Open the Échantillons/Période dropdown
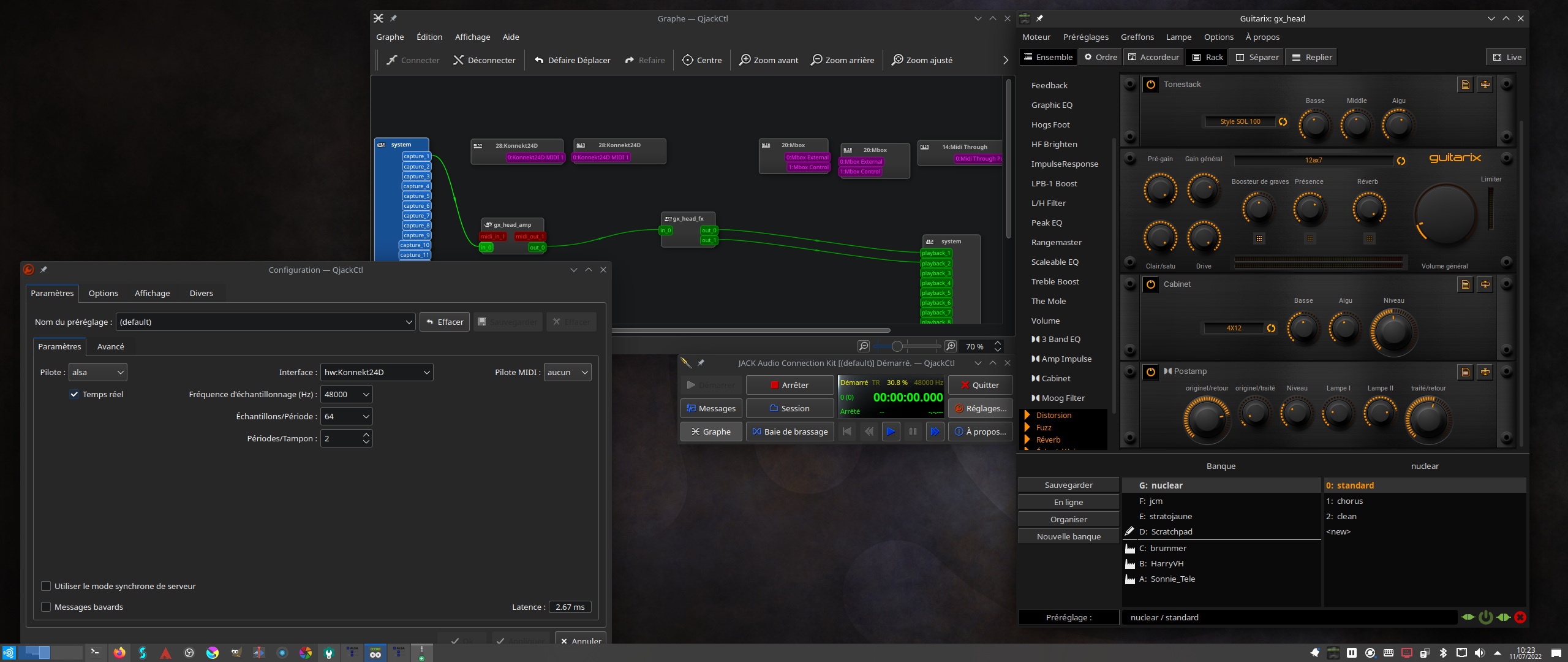This screenshot has width=1568, height=662. point(346,416)
